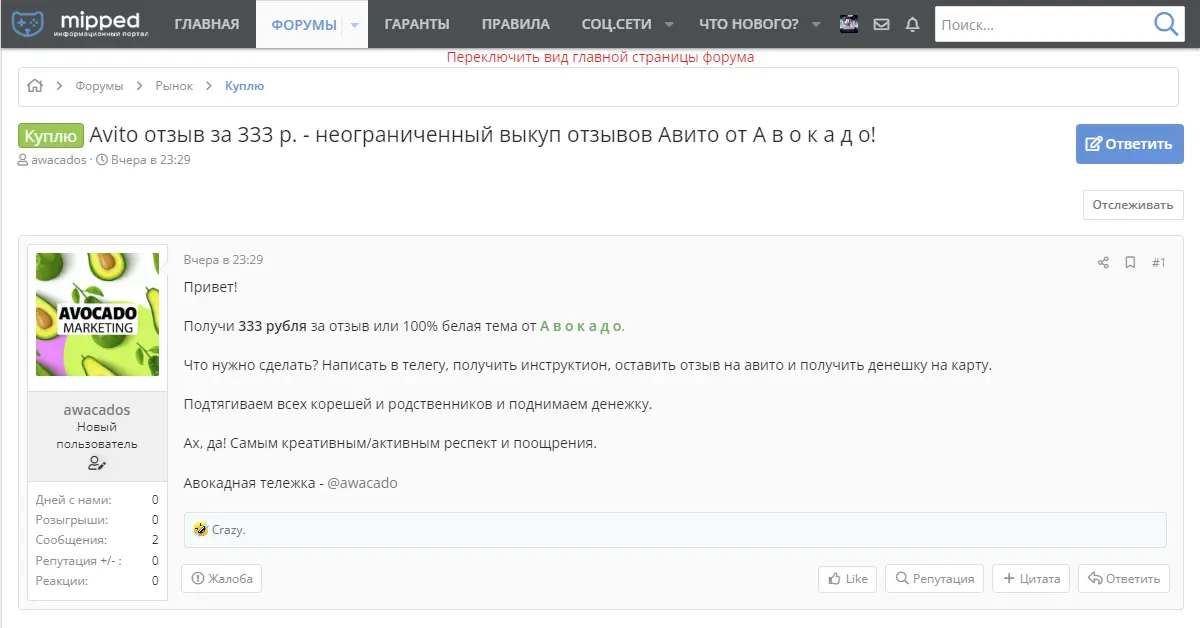Click the Репутация button
The height and width of the screenshot is (628, 1200).
[934, 578]
